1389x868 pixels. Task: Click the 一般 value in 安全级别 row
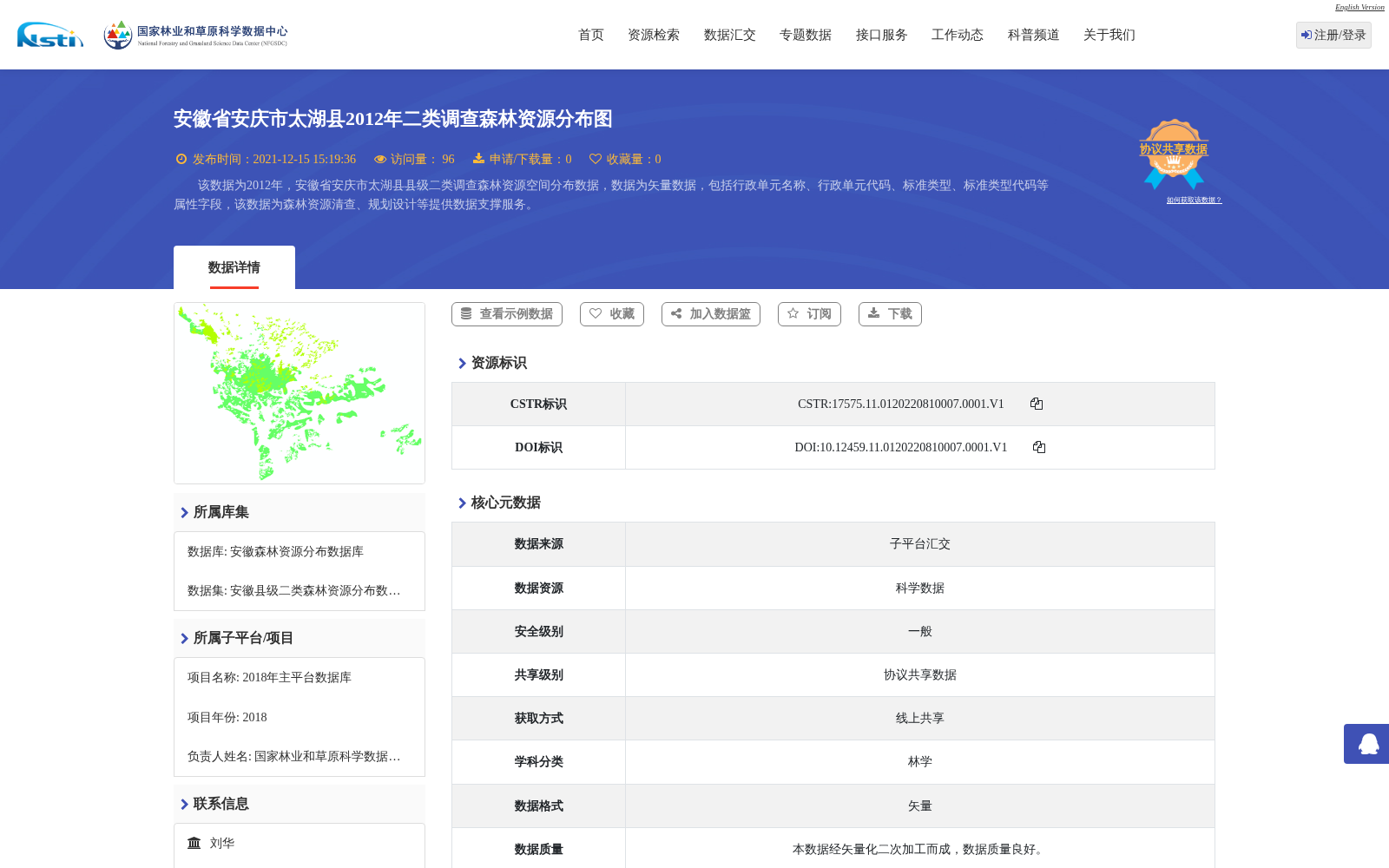coord(919,632)
